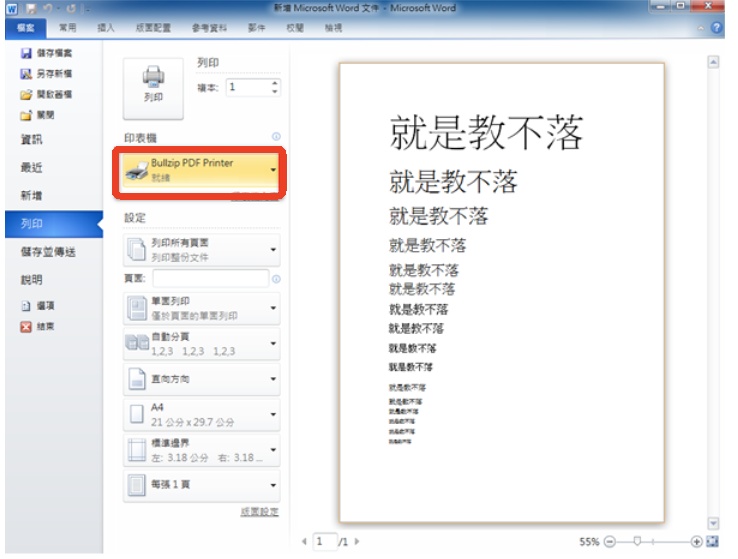Click the Word help question mark icon
738x559 pixels.
click(716, 28)
